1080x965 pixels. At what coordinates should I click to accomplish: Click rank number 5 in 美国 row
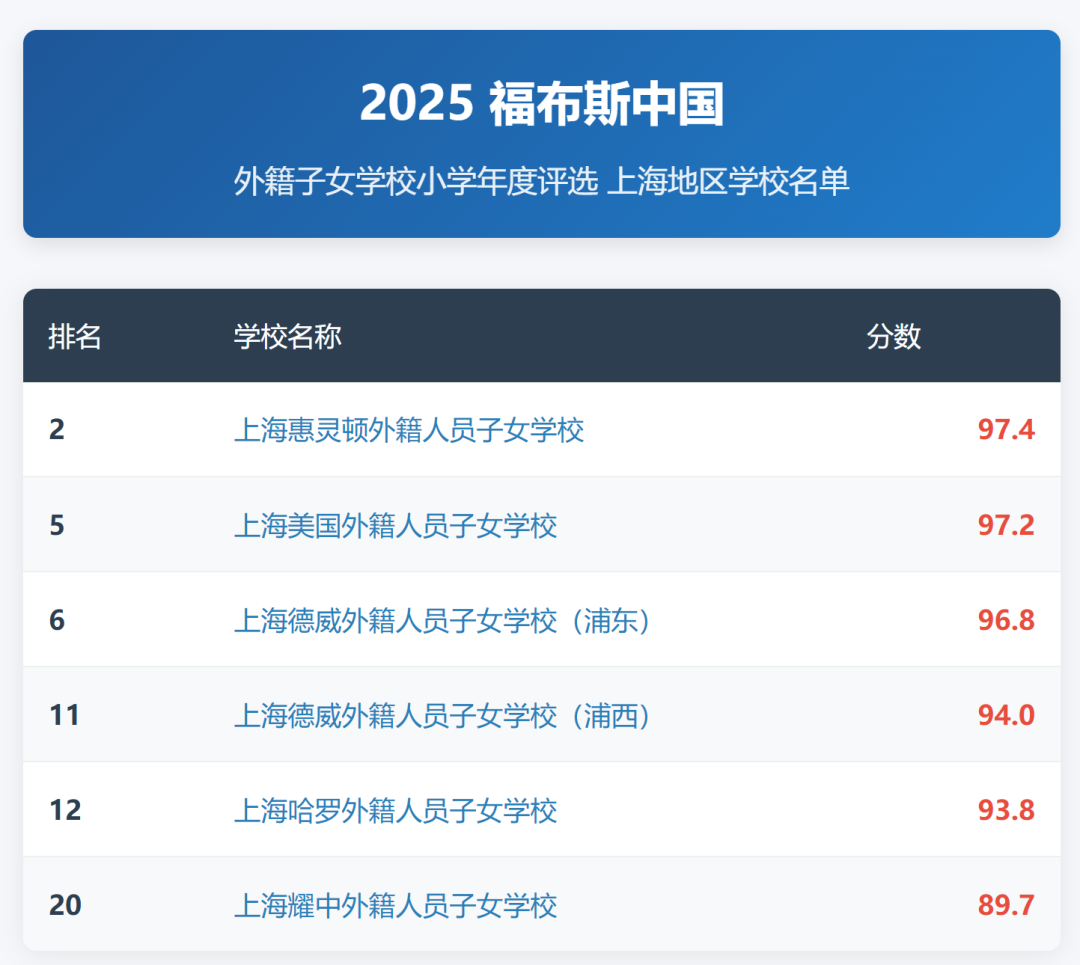click(57, 526)
